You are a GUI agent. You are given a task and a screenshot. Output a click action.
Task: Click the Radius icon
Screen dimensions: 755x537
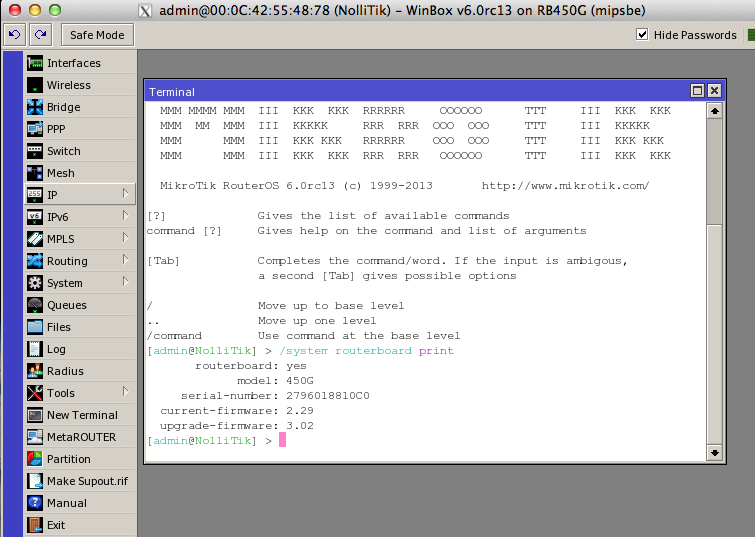[x=35, y=371]
